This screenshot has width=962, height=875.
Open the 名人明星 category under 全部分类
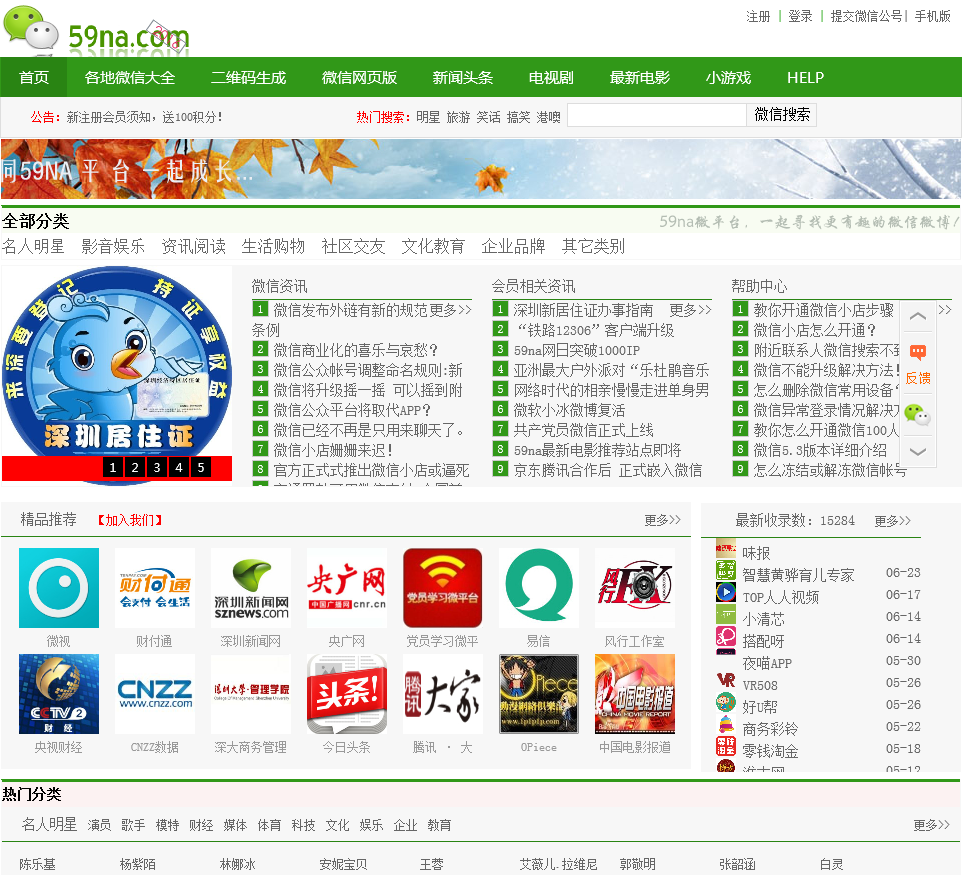tap(33, 247)
